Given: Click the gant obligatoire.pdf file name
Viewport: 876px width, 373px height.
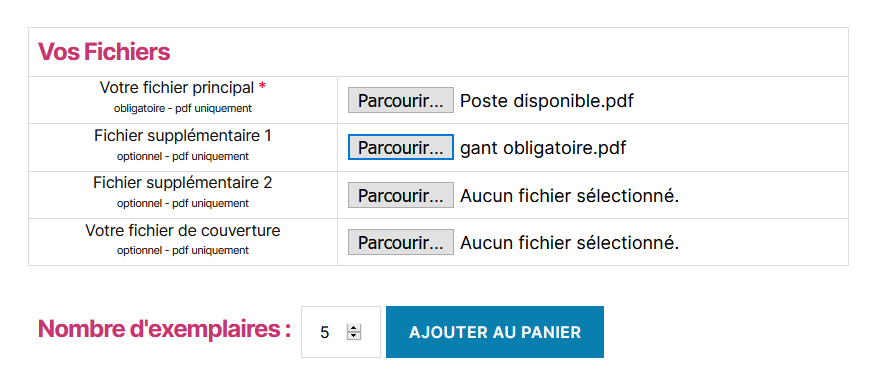Looking at the screenshot, I should point(543,148).
